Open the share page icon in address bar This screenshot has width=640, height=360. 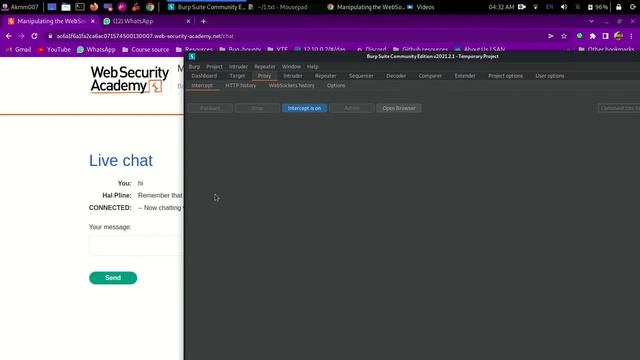click(551, 36)
